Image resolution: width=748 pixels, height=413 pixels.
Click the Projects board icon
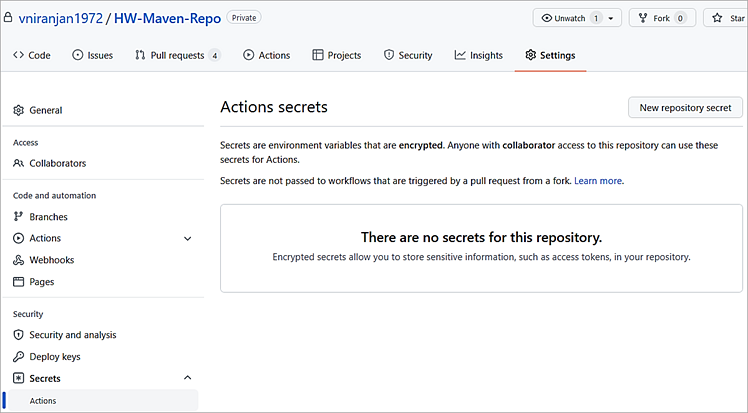(318, 55)
